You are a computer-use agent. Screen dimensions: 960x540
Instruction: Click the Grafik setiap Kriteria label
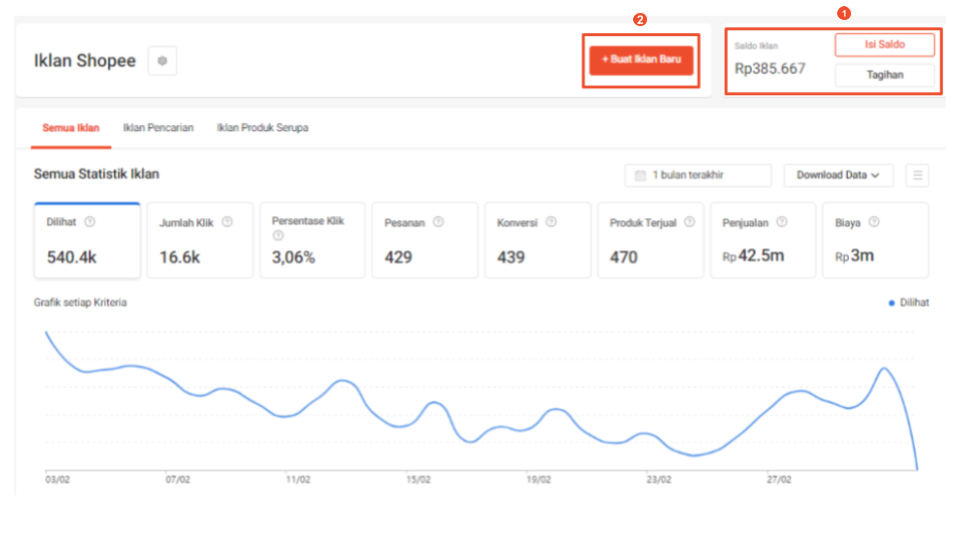80,302
